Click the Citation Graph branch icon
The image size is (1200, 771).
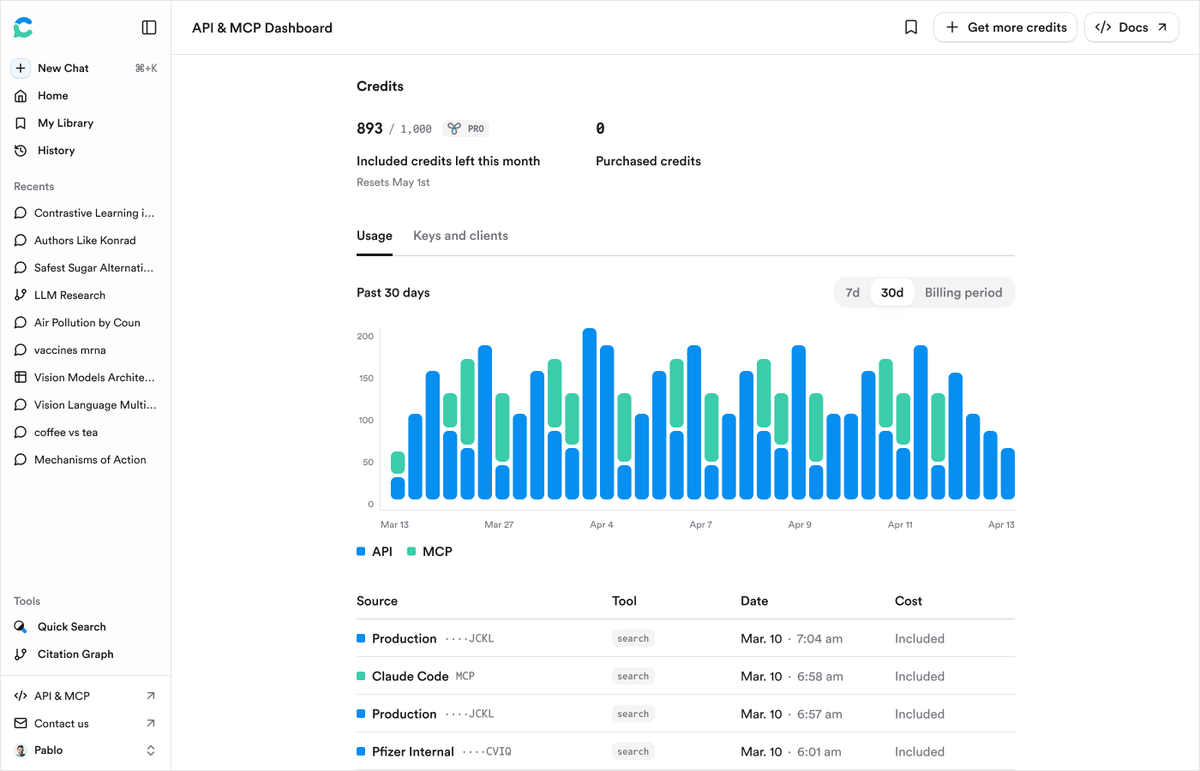(21, 654)
